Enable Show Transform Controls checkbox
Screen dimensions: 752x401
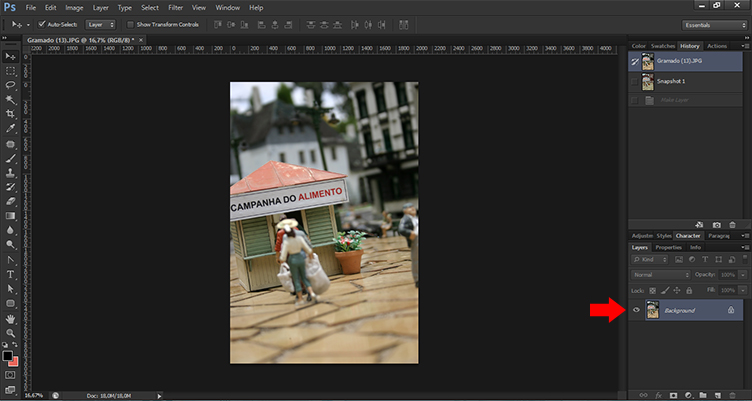(x=130, y=24)
